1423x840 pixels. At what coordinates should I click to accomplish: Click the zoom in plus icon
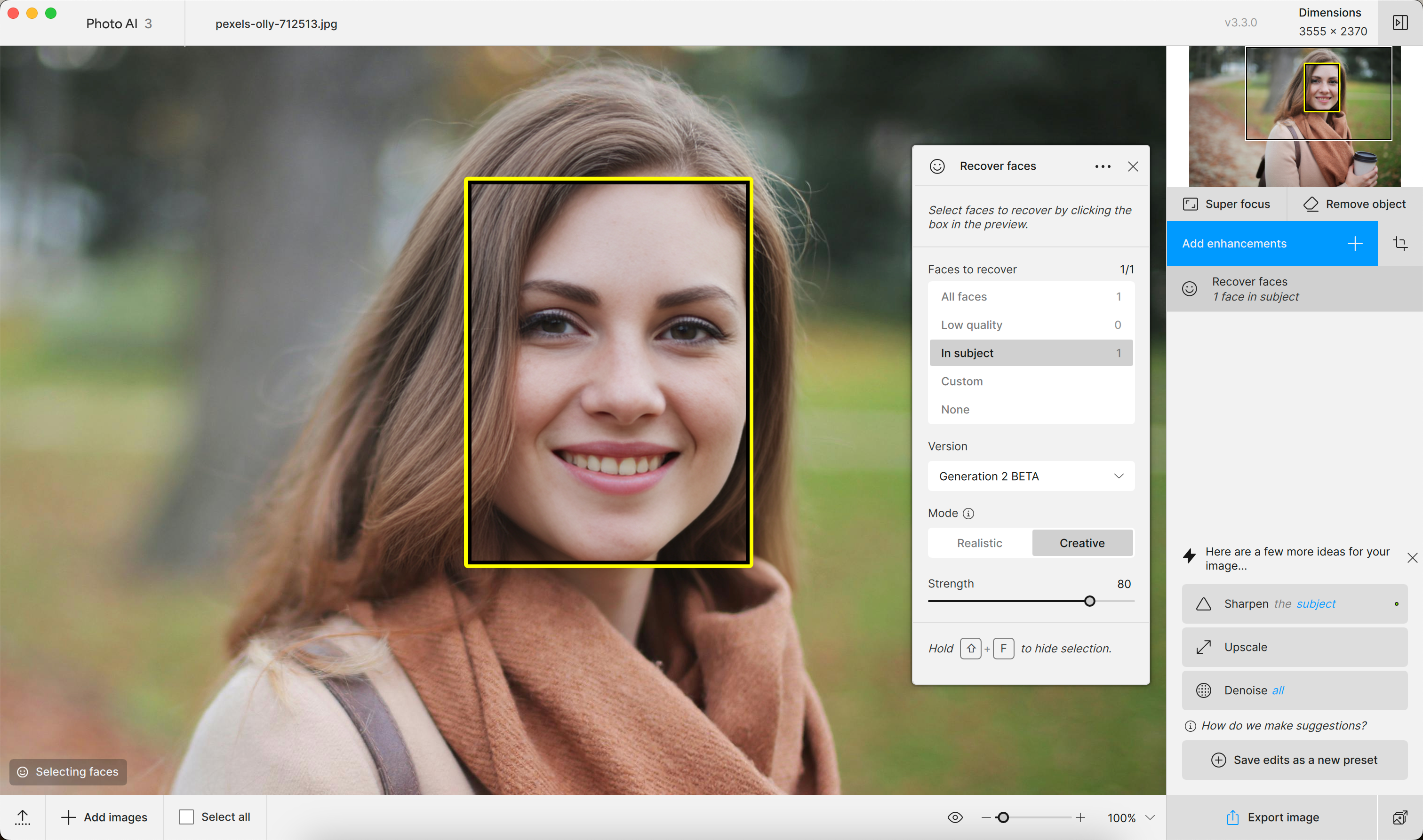point(1080,817)
